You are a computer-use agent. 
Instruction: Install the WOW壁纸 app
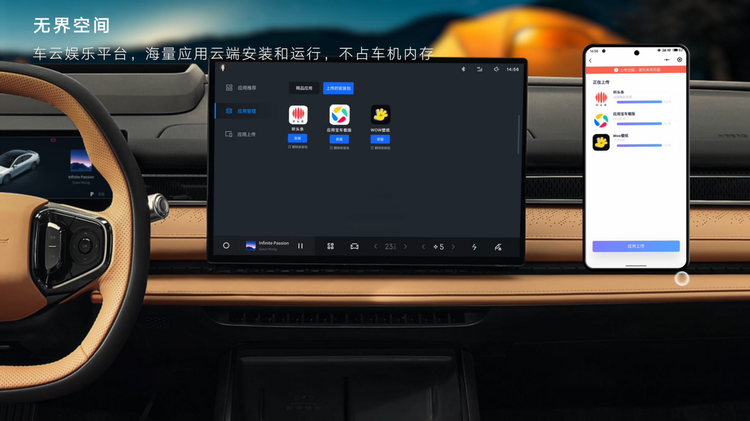click(x=380, y=138)
